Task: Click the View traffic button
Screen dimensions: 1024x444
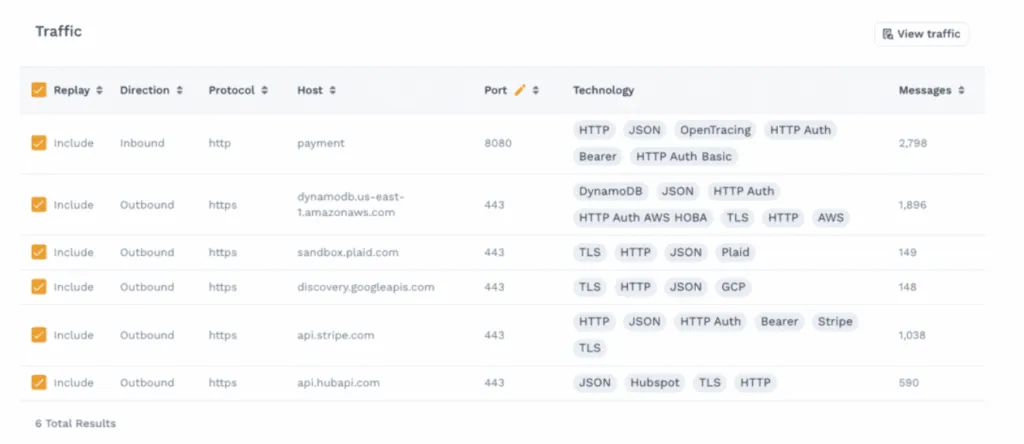Action: 921,34
